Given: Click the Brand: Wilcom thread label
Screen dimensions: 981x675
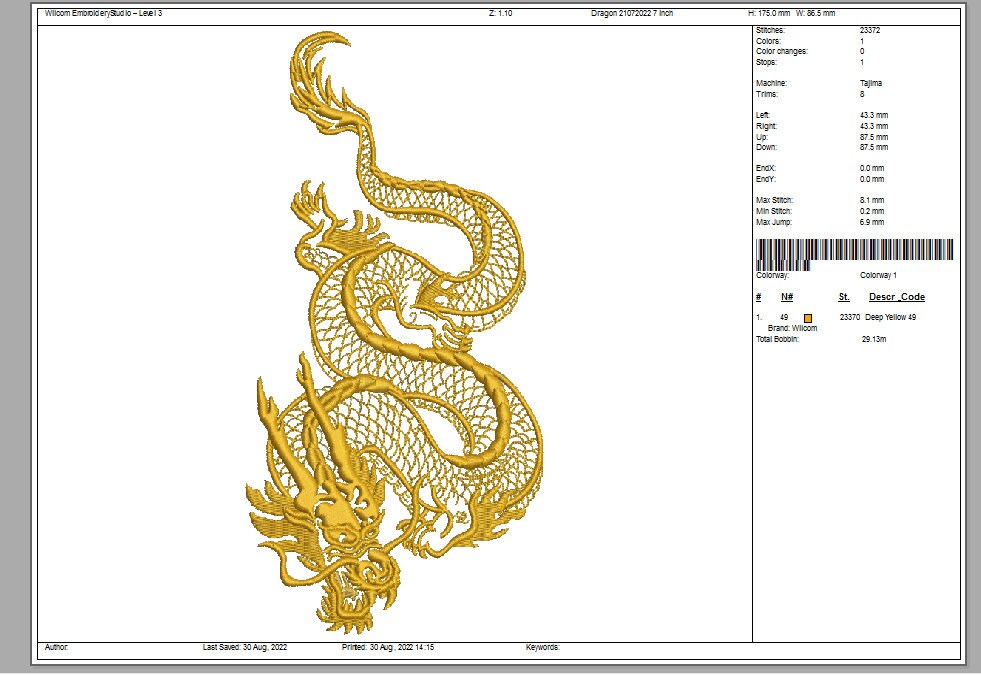Looking at the screenshot, I should pyautogui.click(x=791, y=327).
